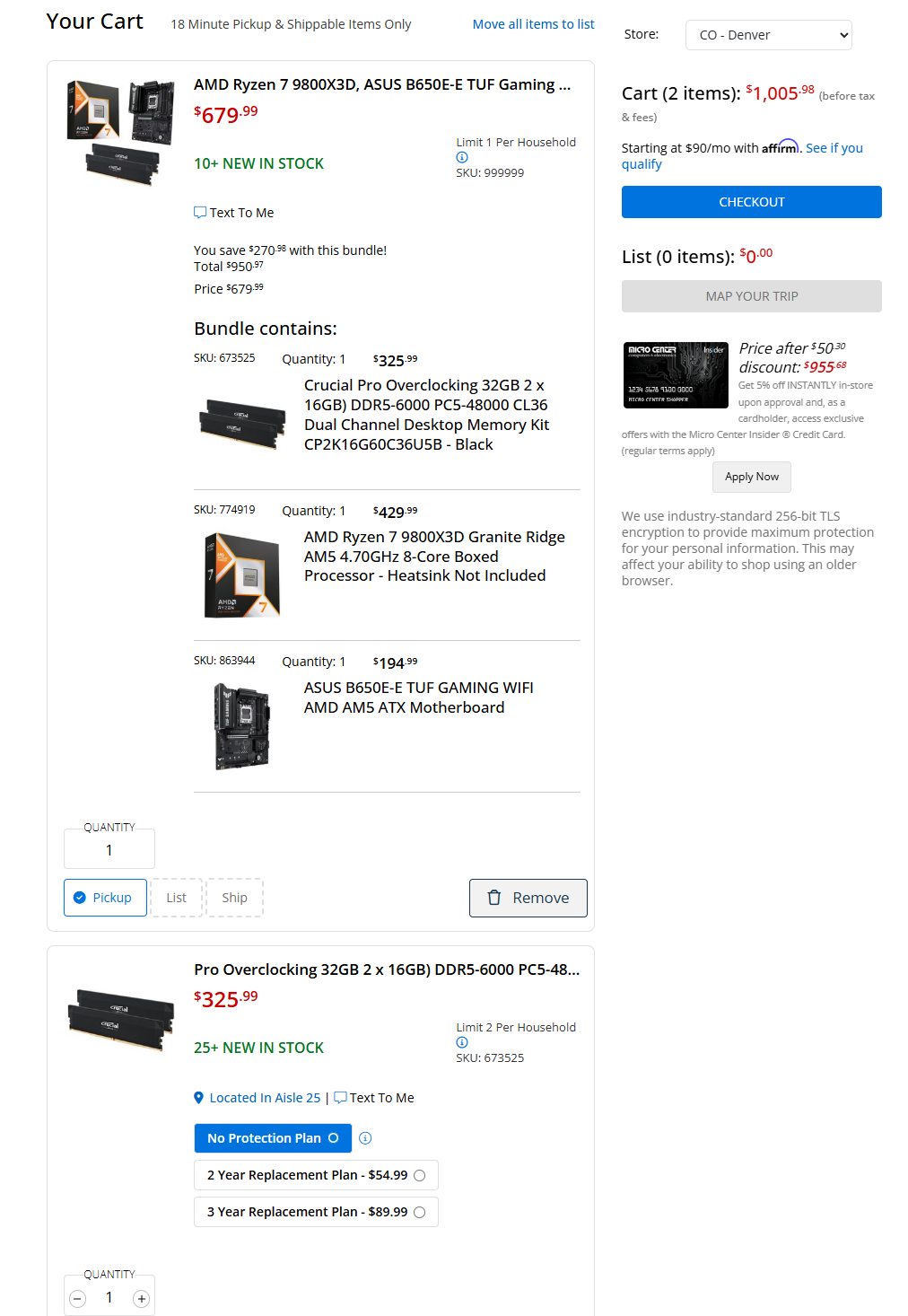Click the Apply Now credit card button
Image resolution: width=908 pixels, height=1316 pixels.
point(752,477)
